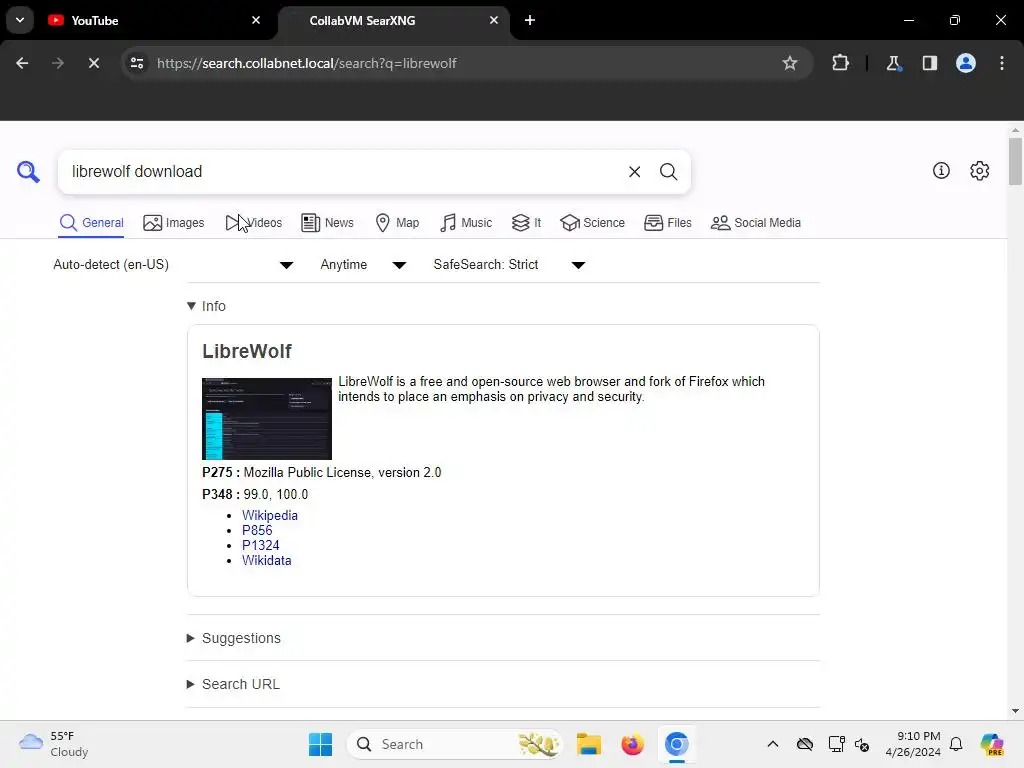Open the Anytime time range dropdown
The width and height of the screenshot is (1024, 768).
click(x=364, y=264)
